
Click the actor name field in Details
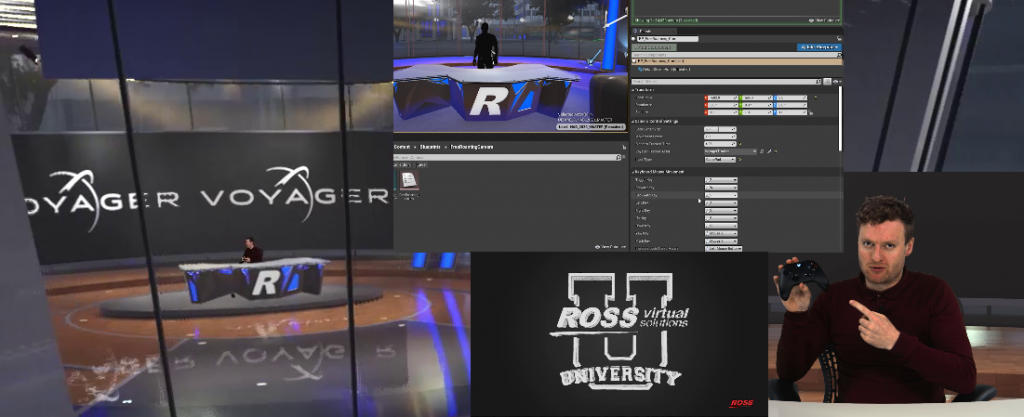[667, 39]
